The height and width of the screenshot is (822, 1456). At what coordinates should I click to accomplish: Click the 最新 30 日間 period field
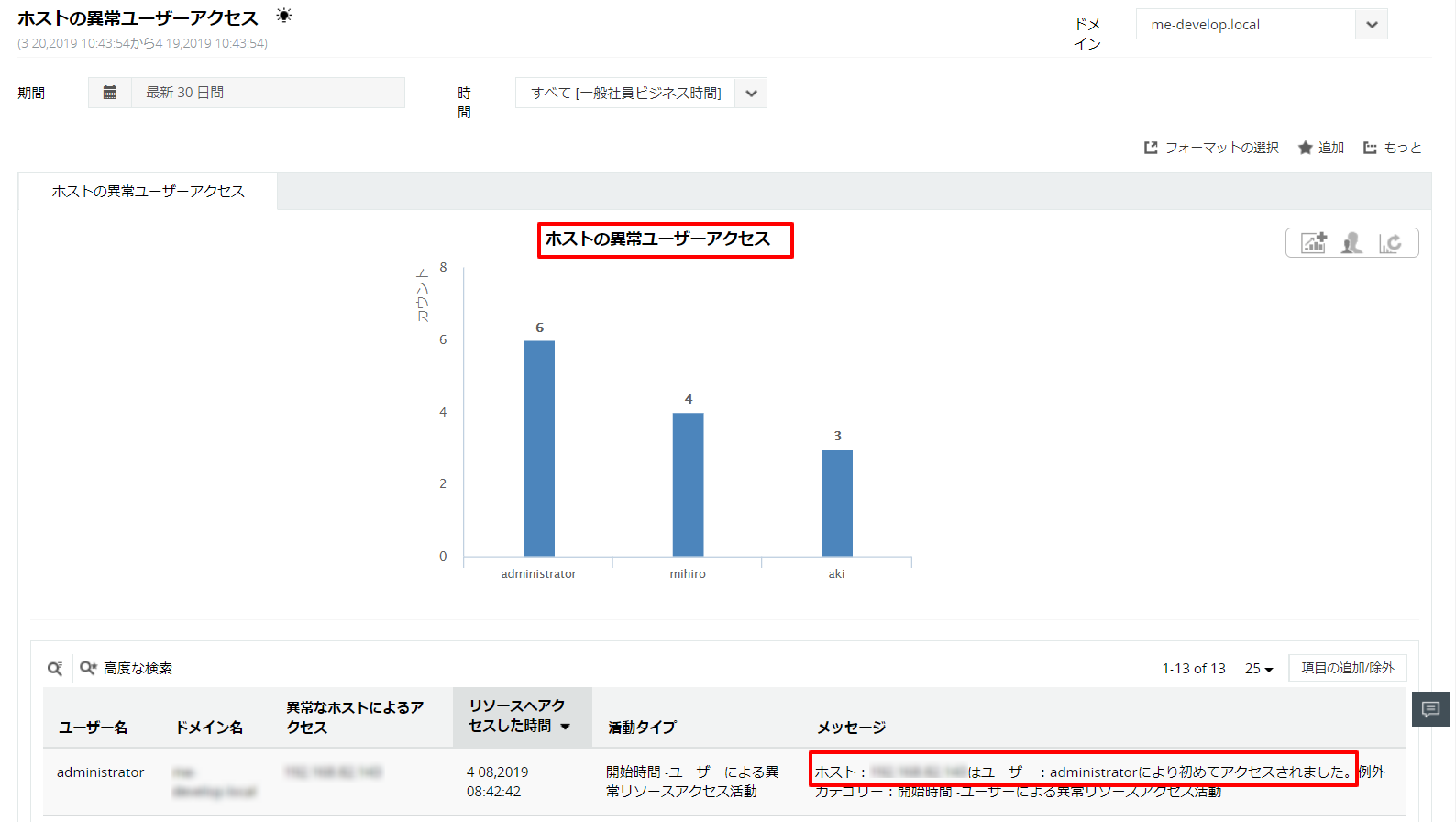click(x=268, y=93)
